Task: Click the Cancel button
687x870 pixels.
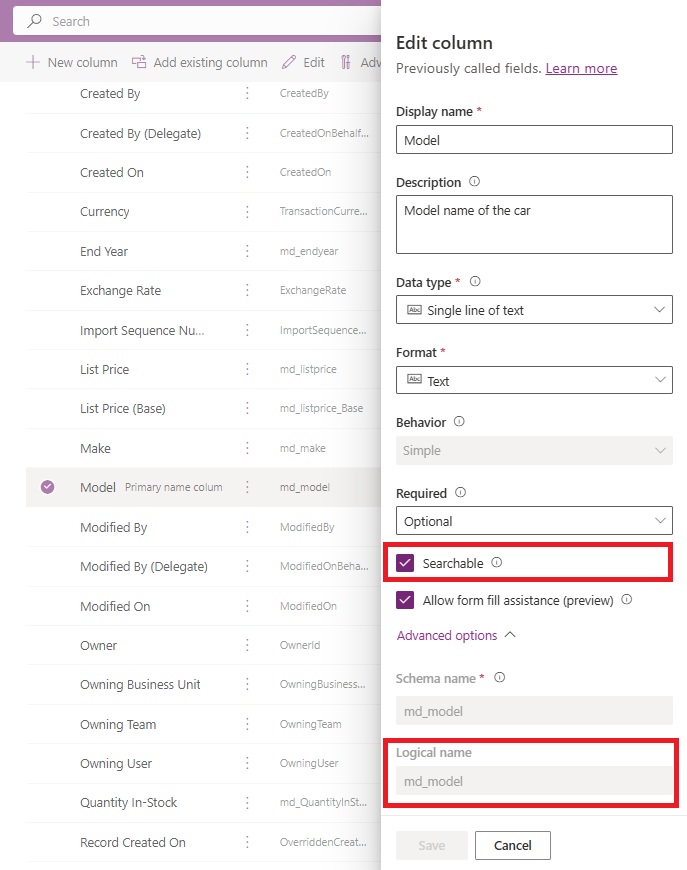Action: pyautogui.click(x=513, y=845)
